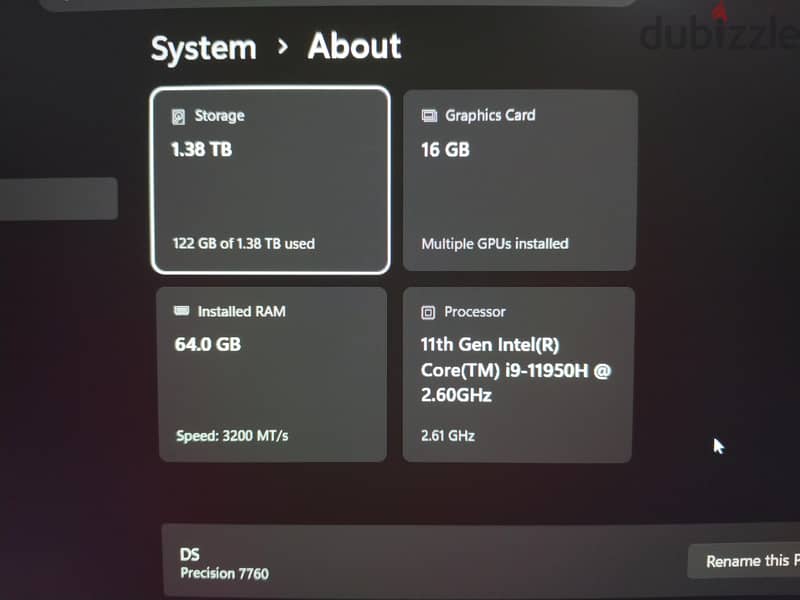Click the Graphics Card icon
Image resolution: width=800 pixels, height=600 pixels.
tap(429, 116)
